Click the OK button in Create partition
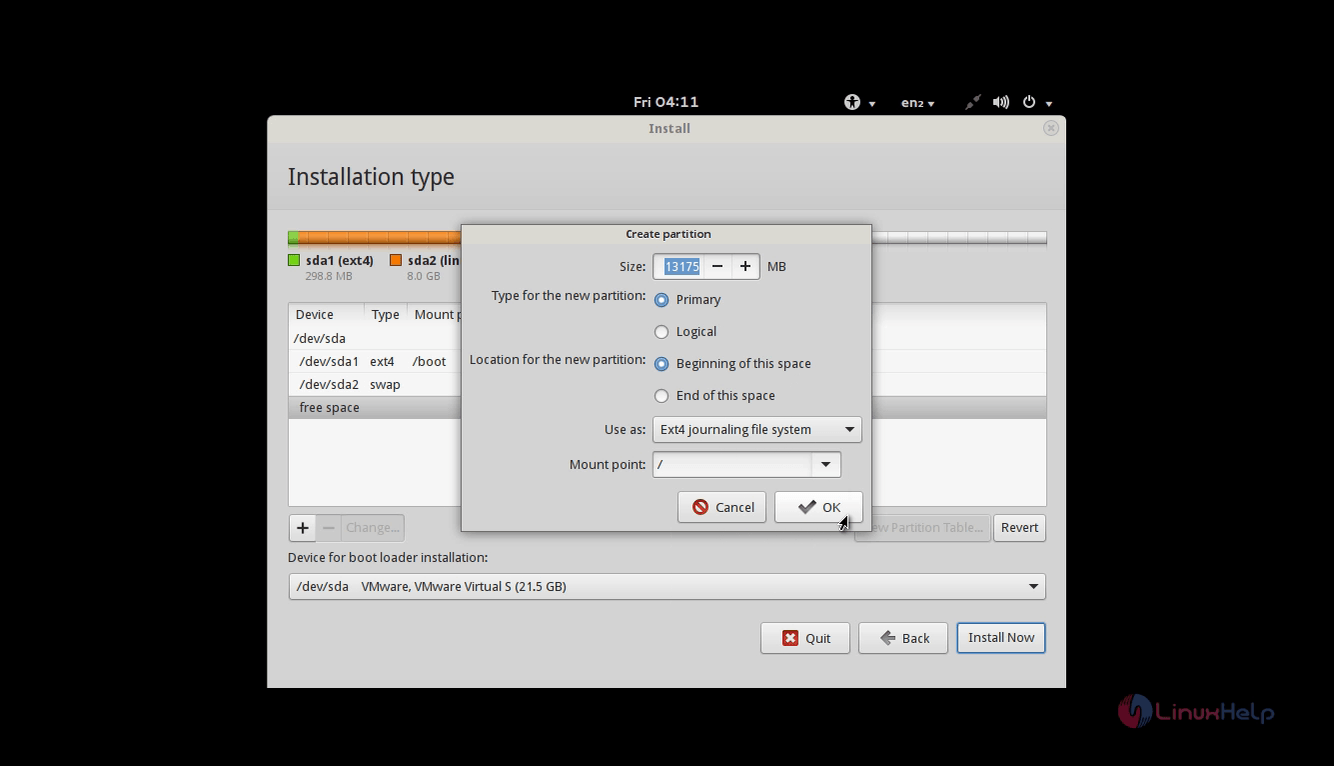The height and width of the screenshot is (766, 1334). 818,507
